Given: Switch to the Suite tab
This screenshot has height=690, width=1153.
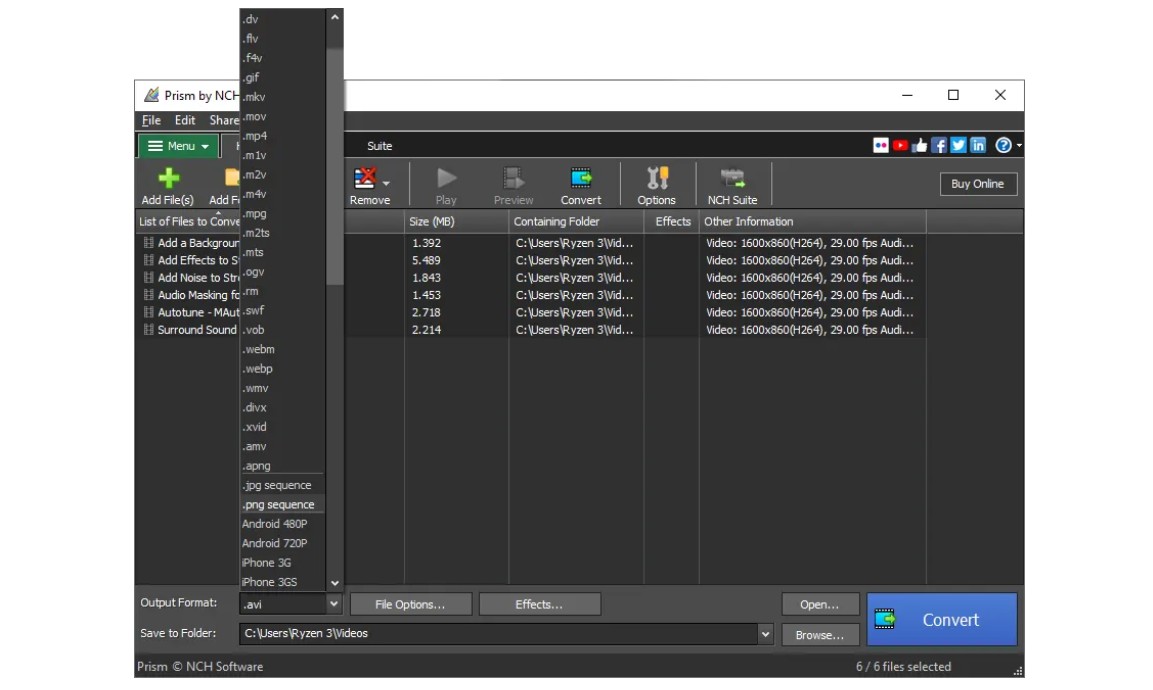Looking at the screenshot, I should coord(379,146).
